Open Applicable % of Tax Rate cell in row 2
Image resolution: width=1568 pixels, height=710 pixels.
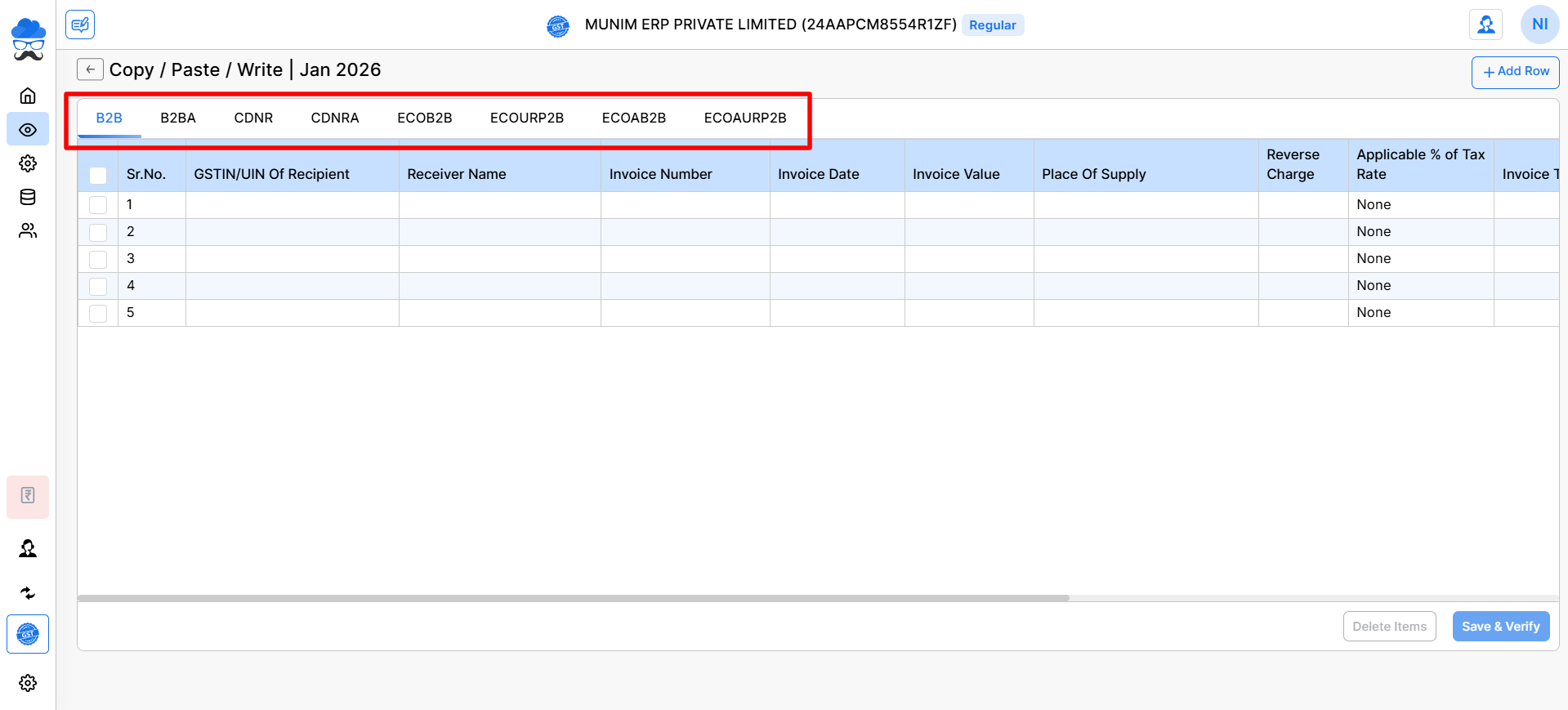point(1420,232)
